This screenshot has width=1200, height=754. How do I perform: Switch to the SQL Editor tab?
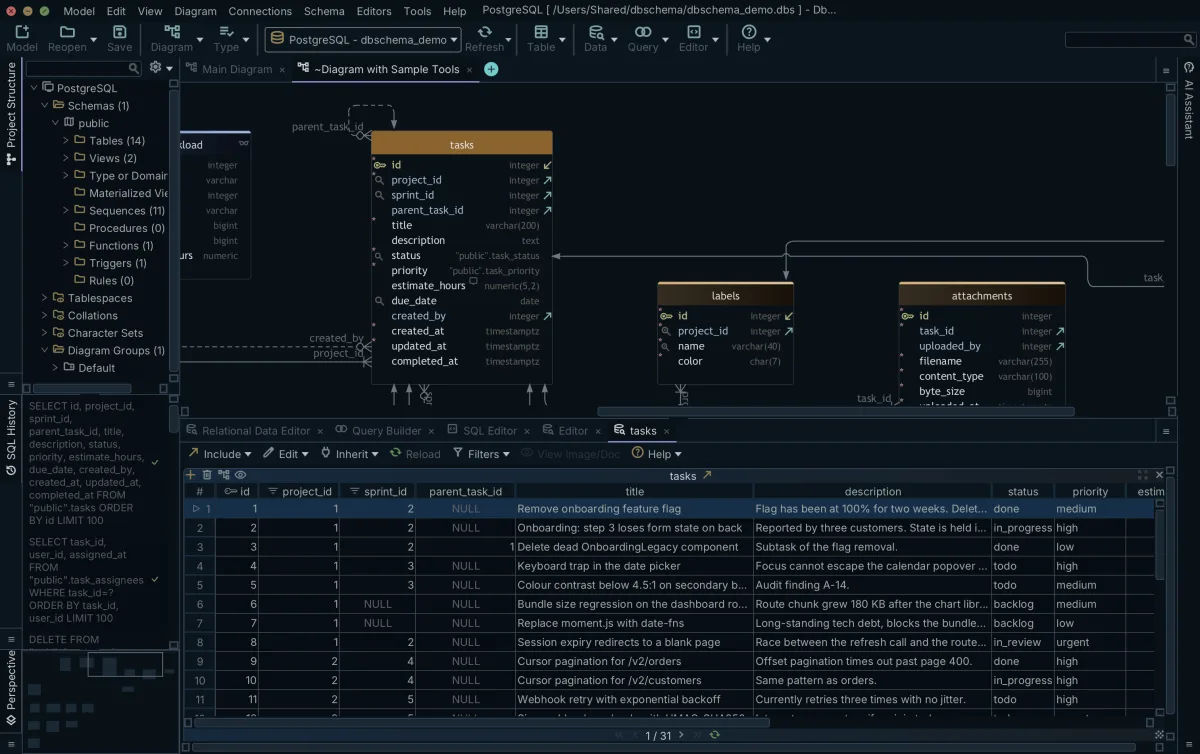(489, 431)
